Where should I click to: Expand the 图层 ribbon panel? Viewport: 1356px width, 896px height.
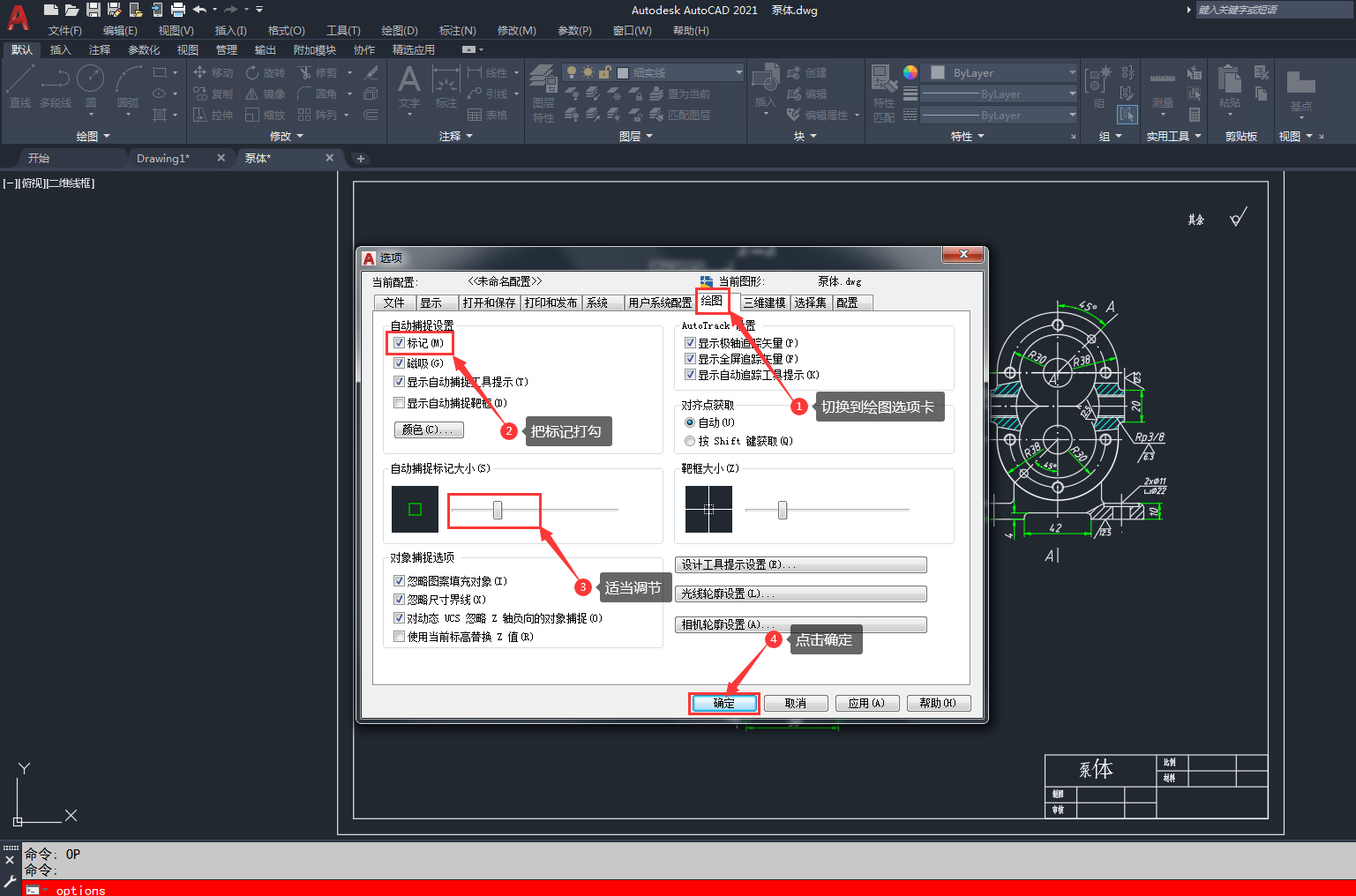[636, 136]
